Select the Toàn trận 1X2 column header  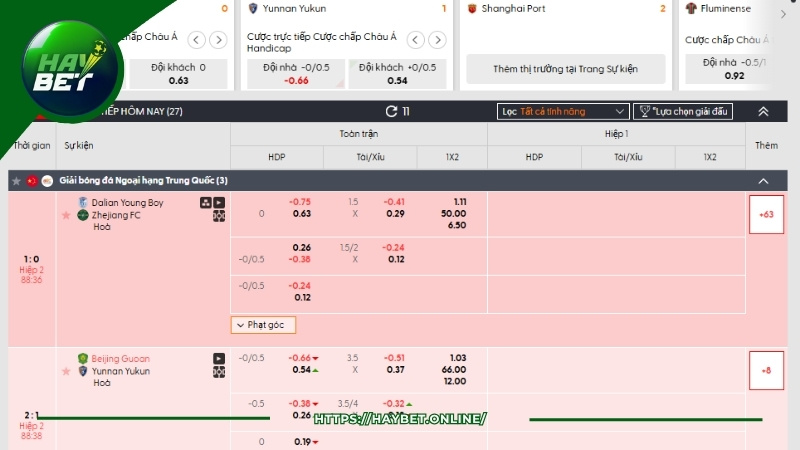452,157
